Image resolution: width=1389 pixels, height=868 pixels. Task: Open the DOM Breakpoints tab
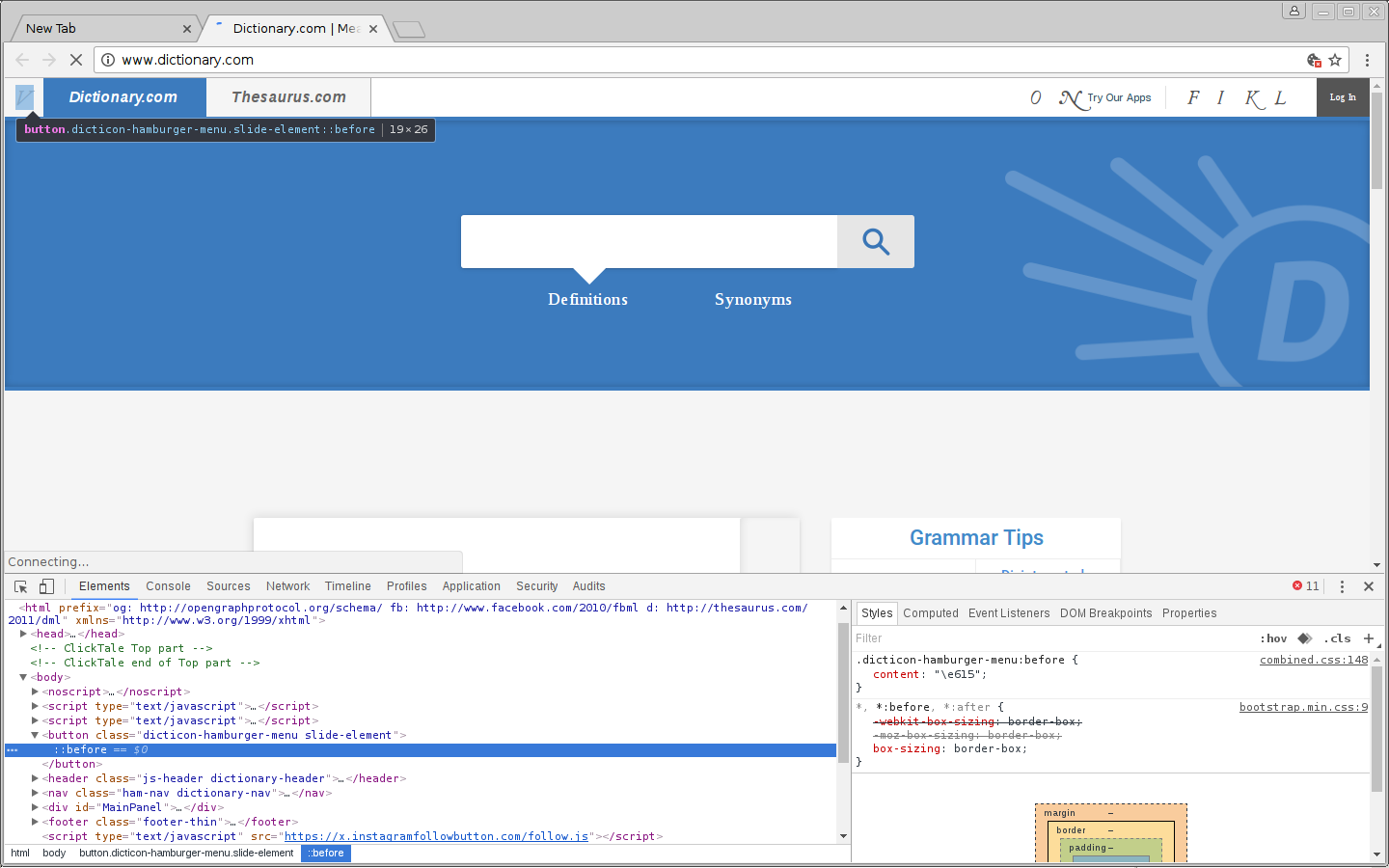[1106, 613]
